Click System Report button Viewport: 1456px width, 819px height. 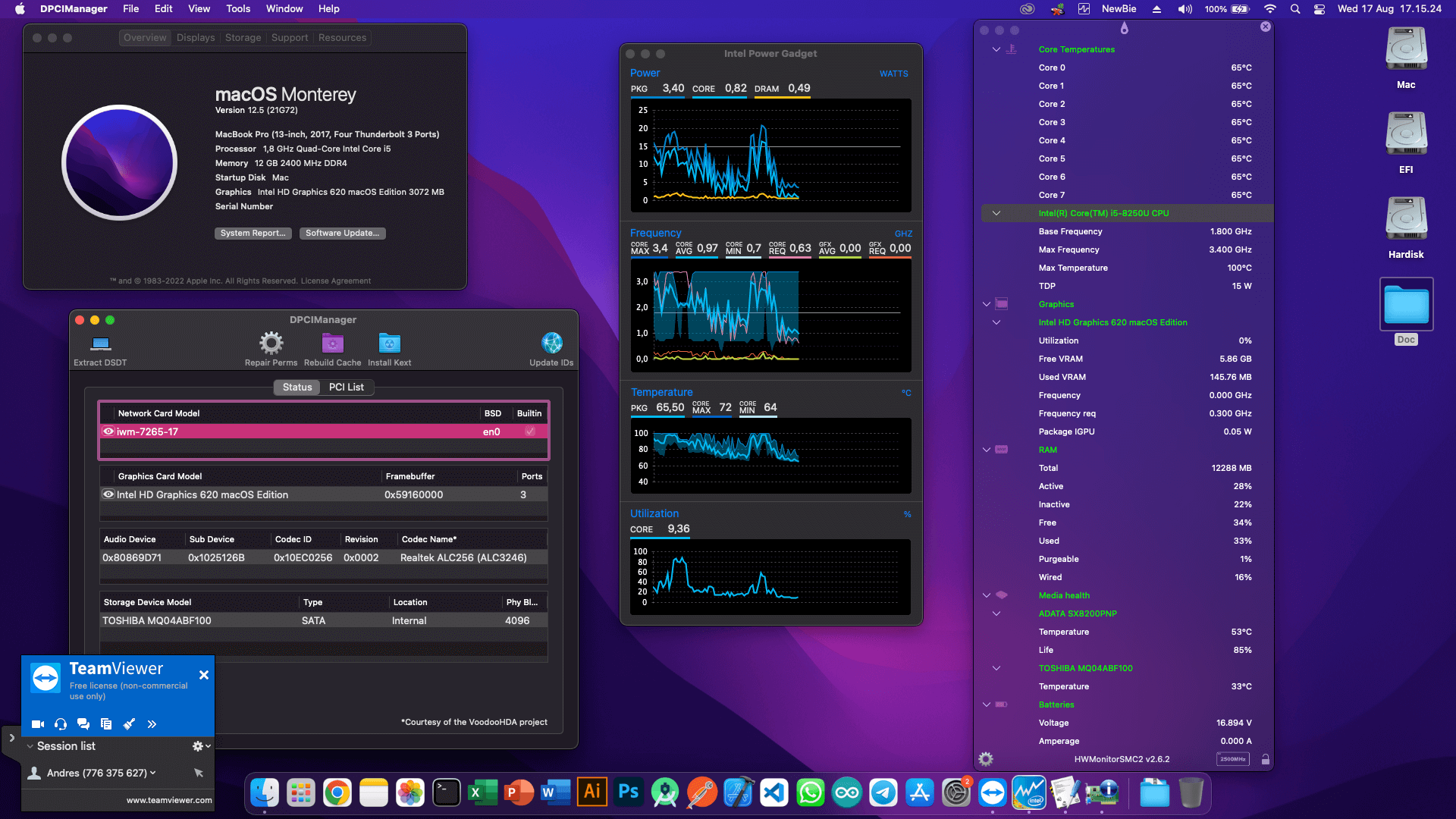click(x=253, y=234)
